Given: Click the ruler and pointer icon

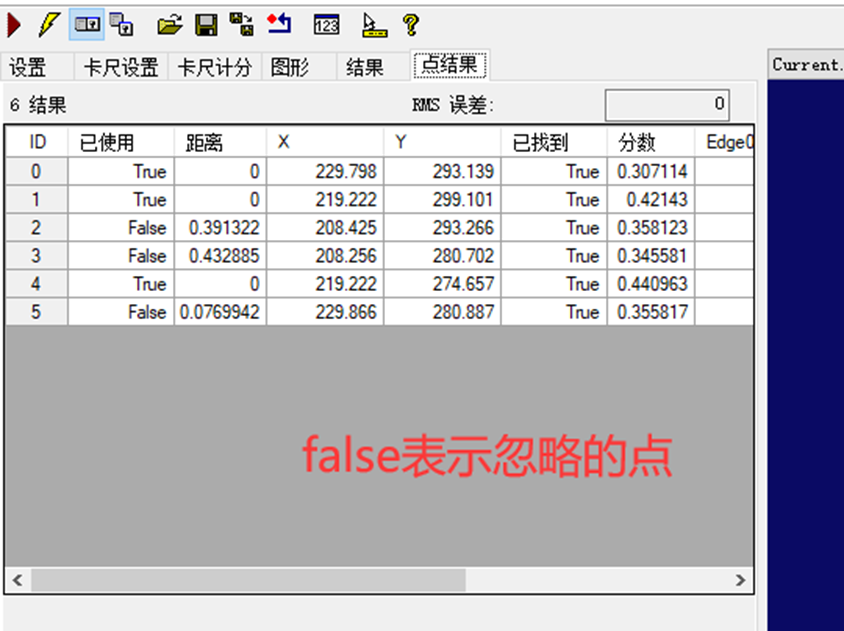Looking at the screenshot, I should click(374, 25).
